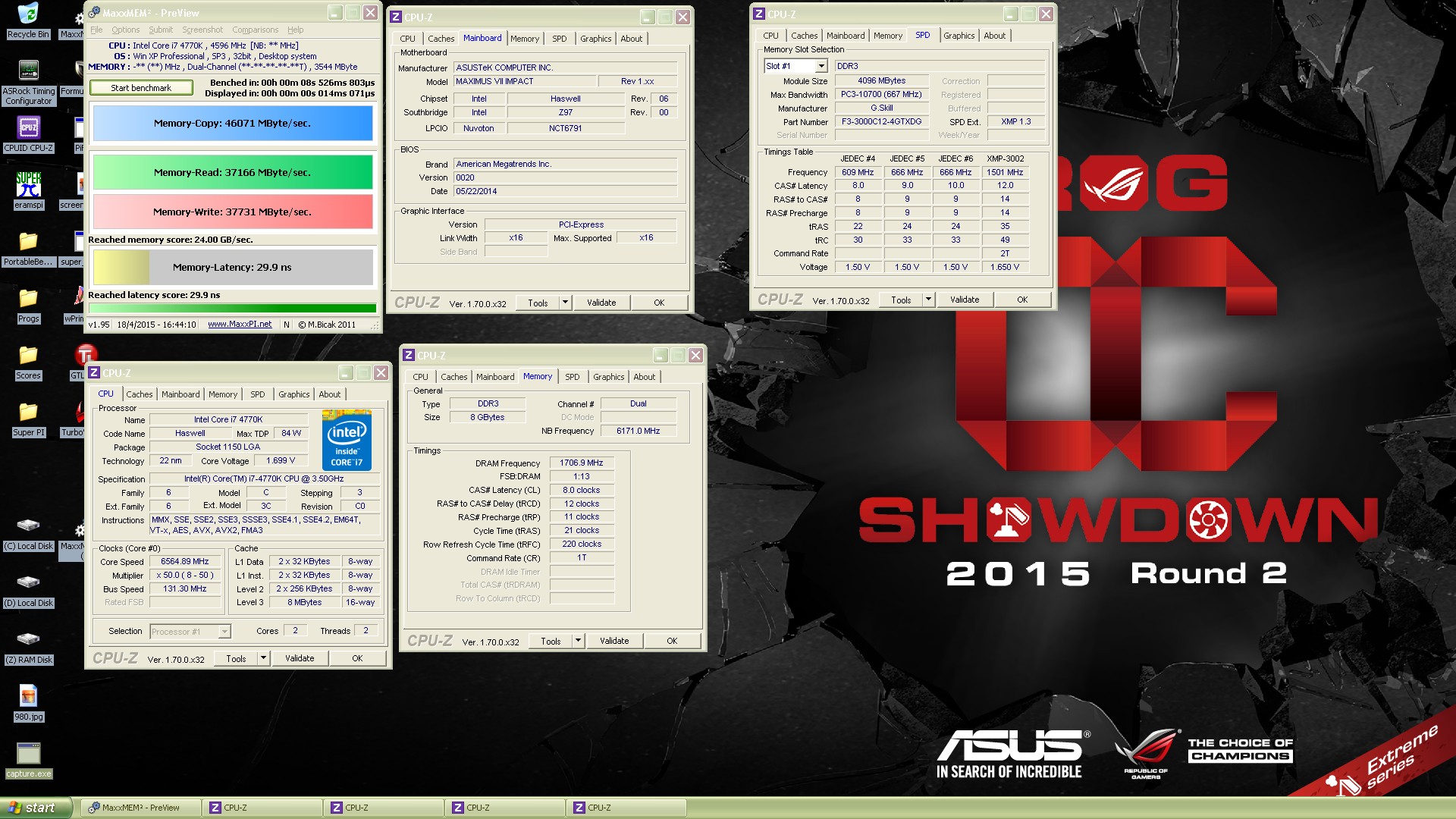
Task: Click the Memory-Write result 37731 MByte/sec
Action: point(233,212)
